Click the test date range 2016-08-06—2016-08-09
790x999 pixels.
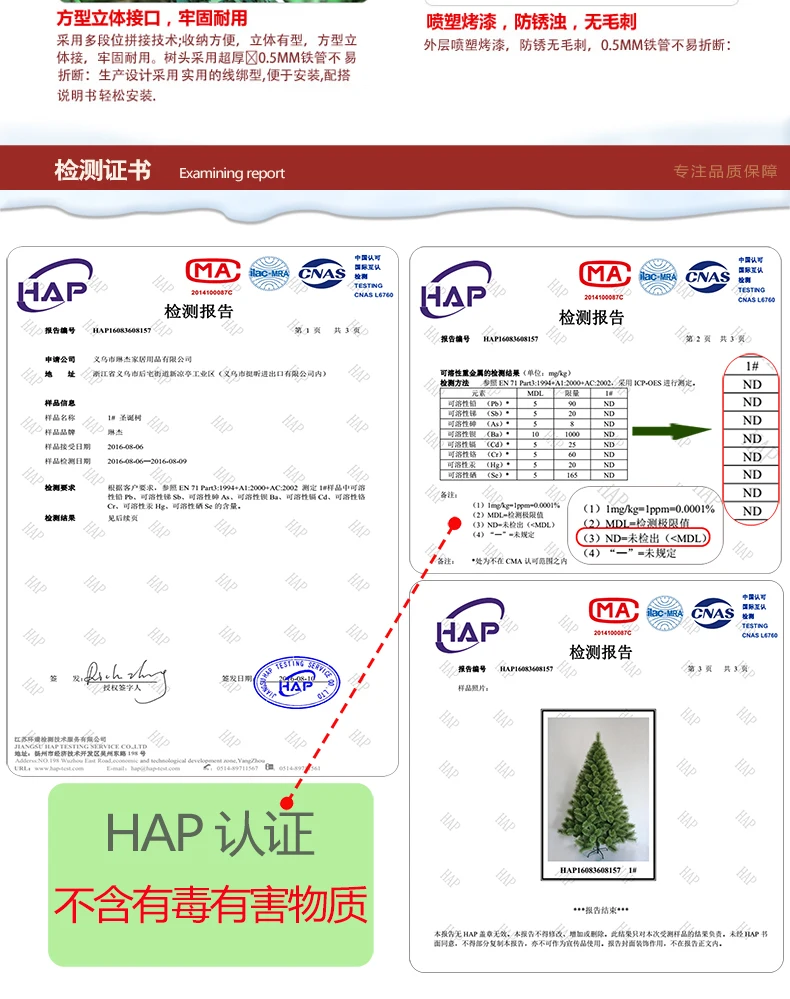tap(147, 461)
